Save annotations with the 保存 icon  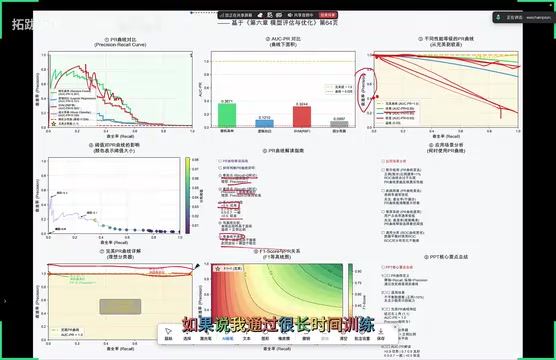point(381,334)
